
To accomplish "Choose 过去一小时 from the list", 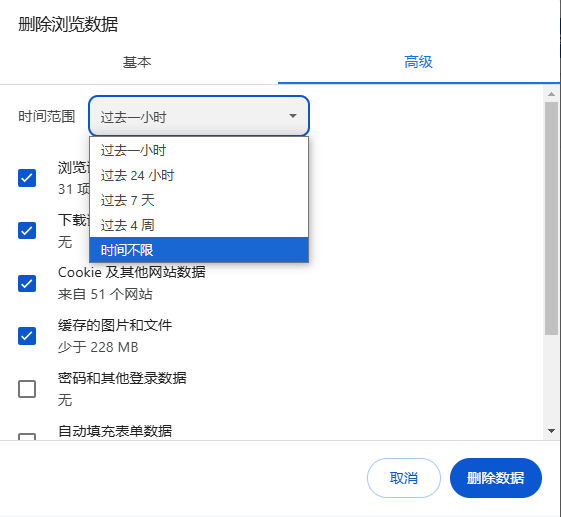I will 199,150.
